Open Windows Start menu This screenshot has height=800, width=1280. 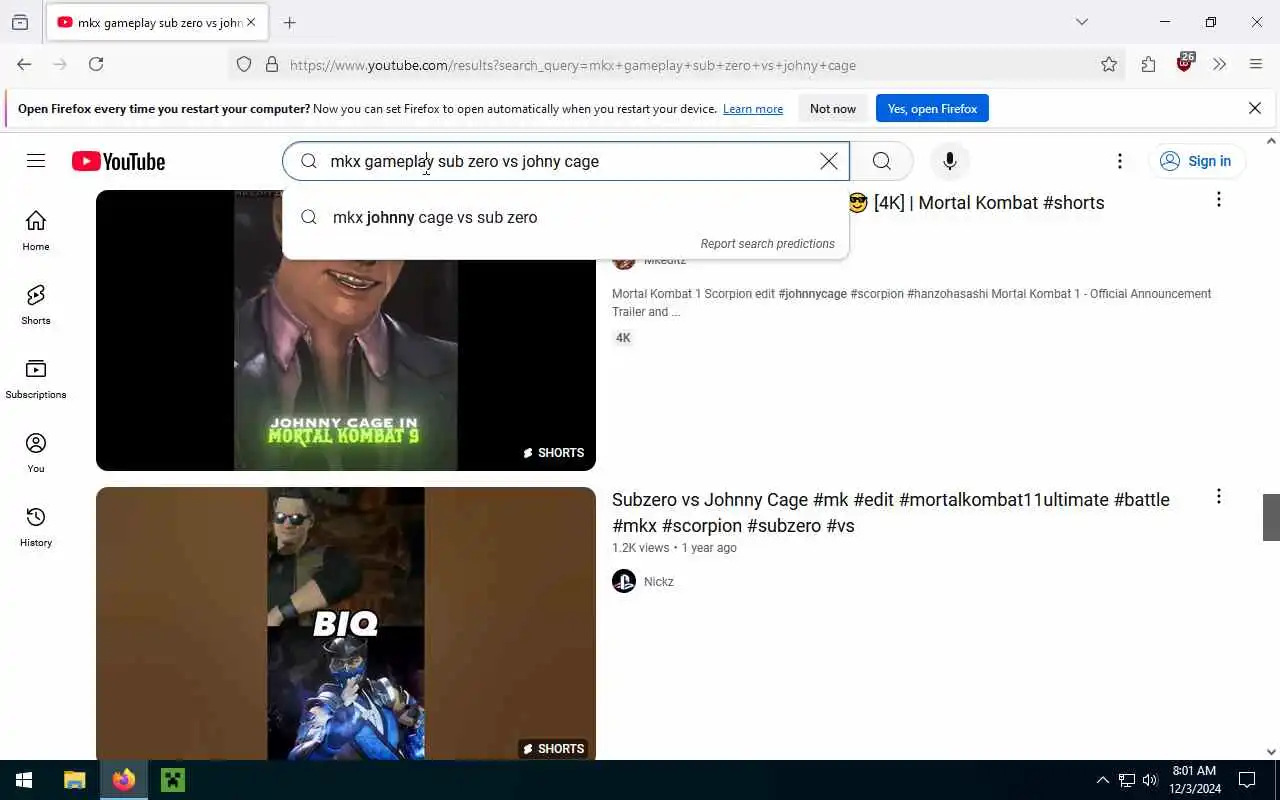click(24, 780)
